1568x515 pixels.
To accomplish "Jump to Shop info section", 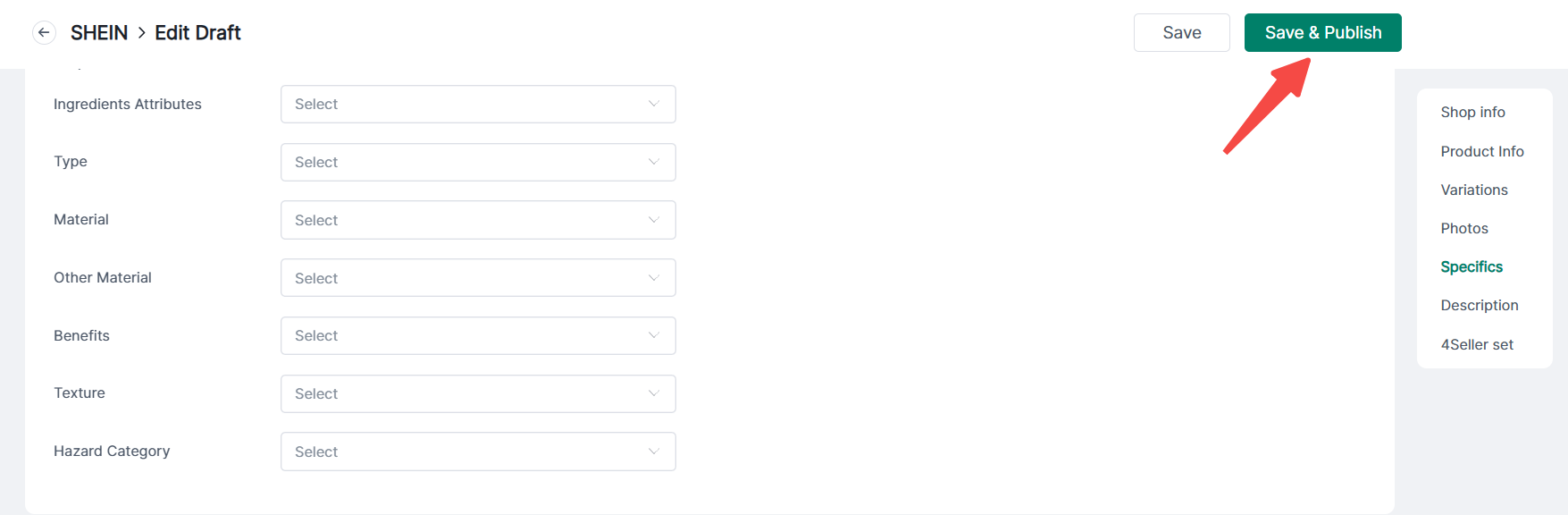I will (1472, 113).
